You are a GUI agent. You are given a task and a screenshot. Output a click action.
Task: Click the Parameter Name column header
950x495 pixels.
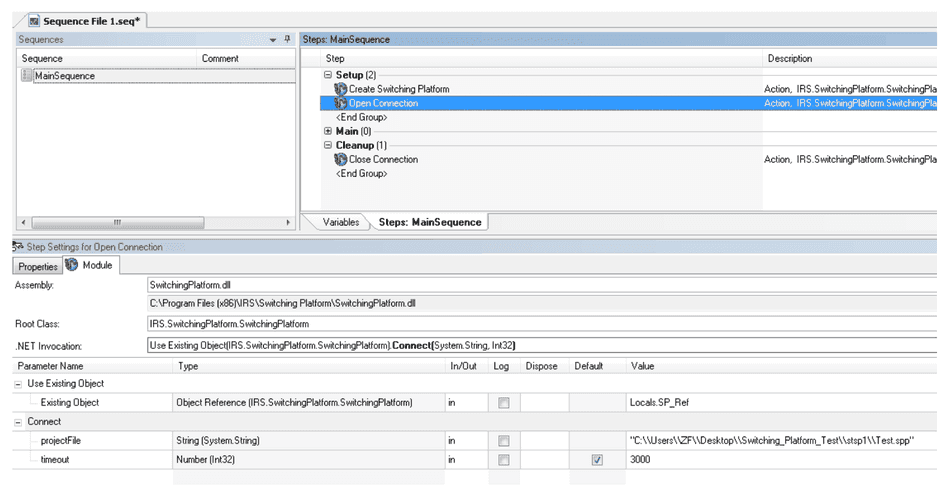point(92,366)
